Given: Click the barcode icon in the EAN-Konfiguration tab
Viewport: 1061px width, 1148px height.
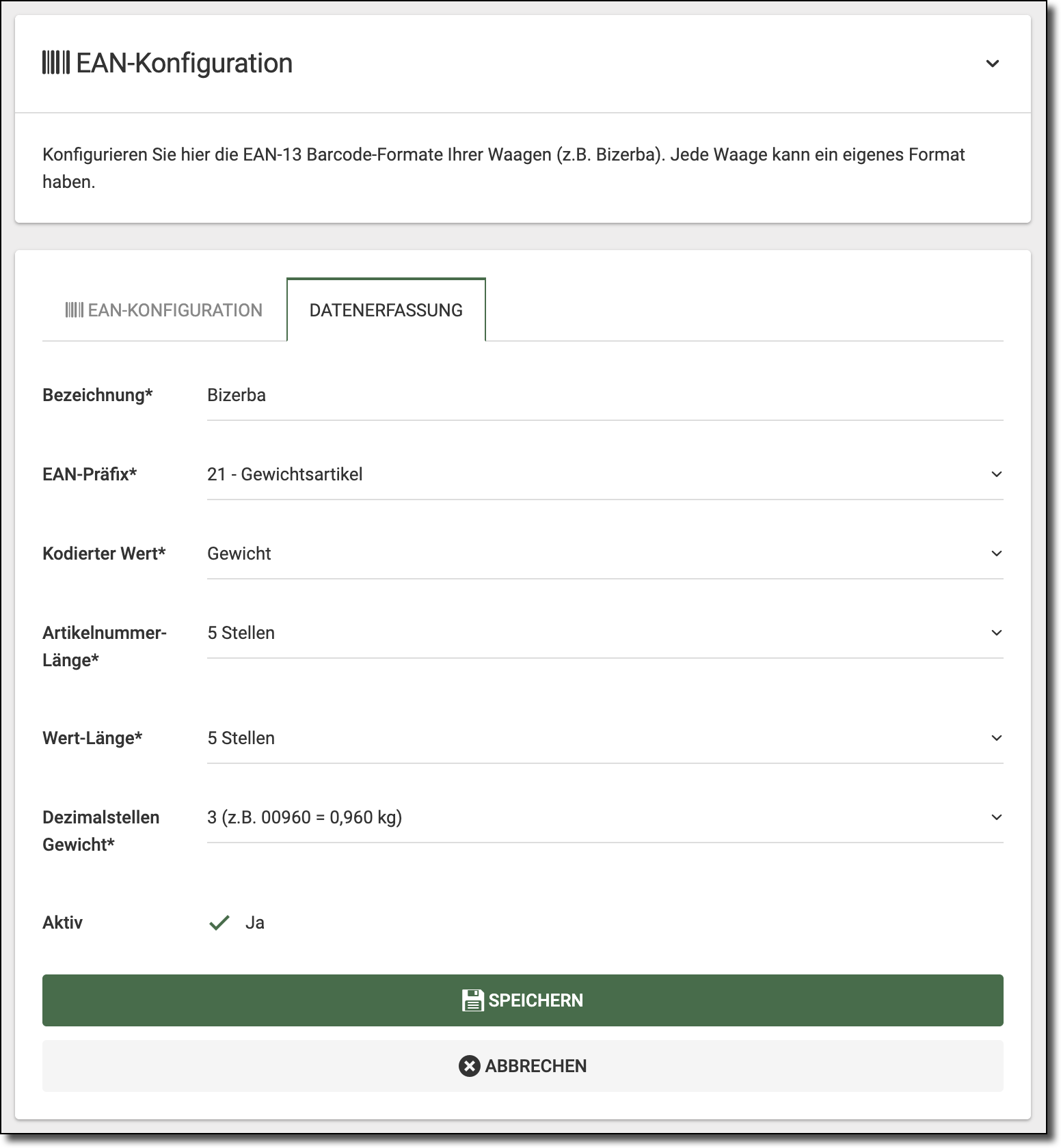Looking at the screenshot, I should (x=74, y=310).
